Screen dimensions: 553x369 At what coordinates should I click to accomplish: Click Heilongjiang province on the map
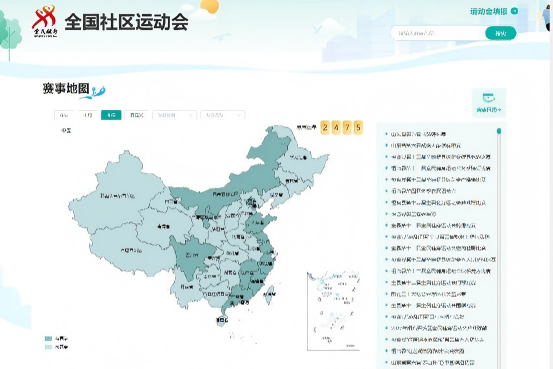pos(299,158)
